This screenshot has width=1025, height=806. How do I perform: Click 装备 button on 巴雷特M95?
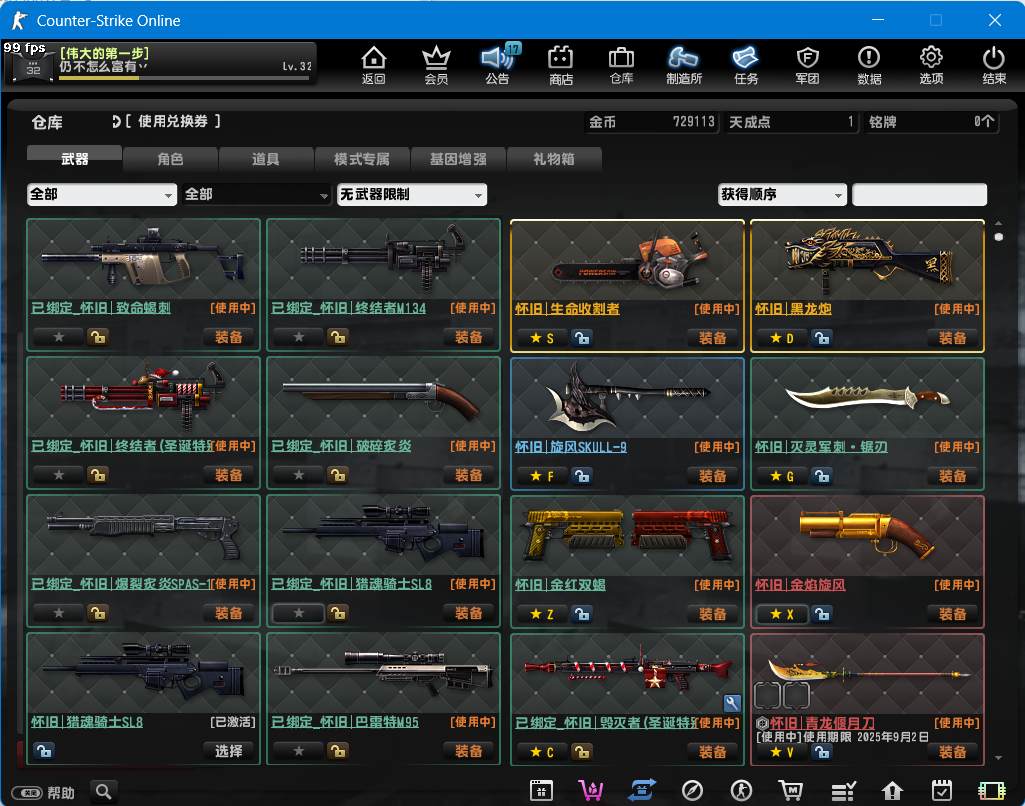click(x=468, y=751)
